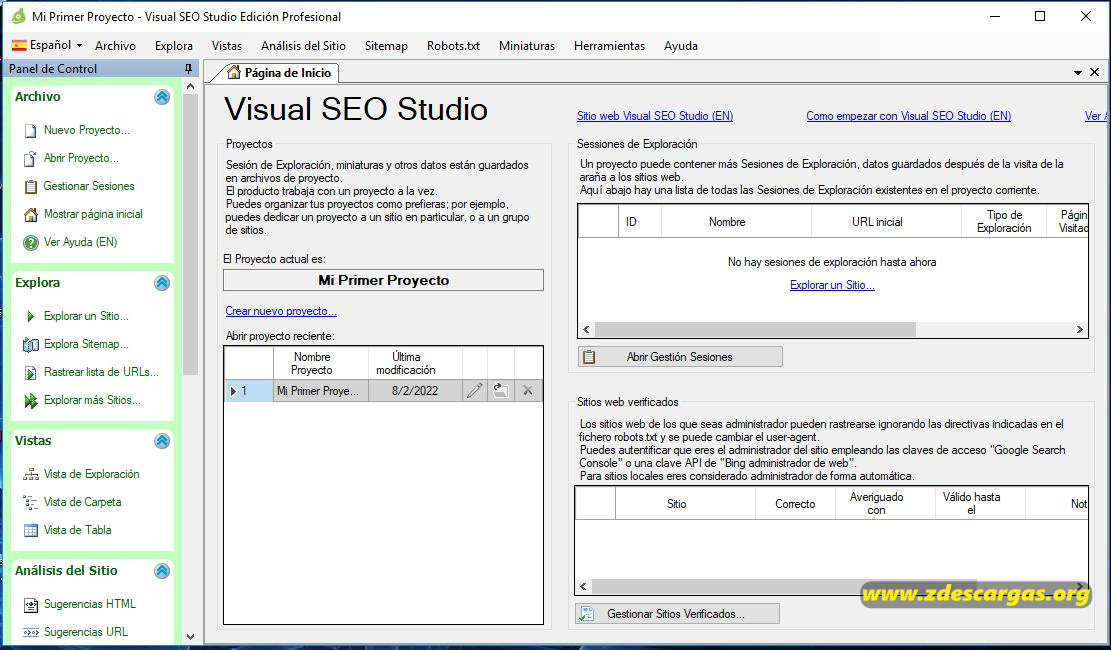The width and height of the screenshot is (1111, 650).
Task: Click the 8/2/2022 date cell
Action: coord(415,391)
